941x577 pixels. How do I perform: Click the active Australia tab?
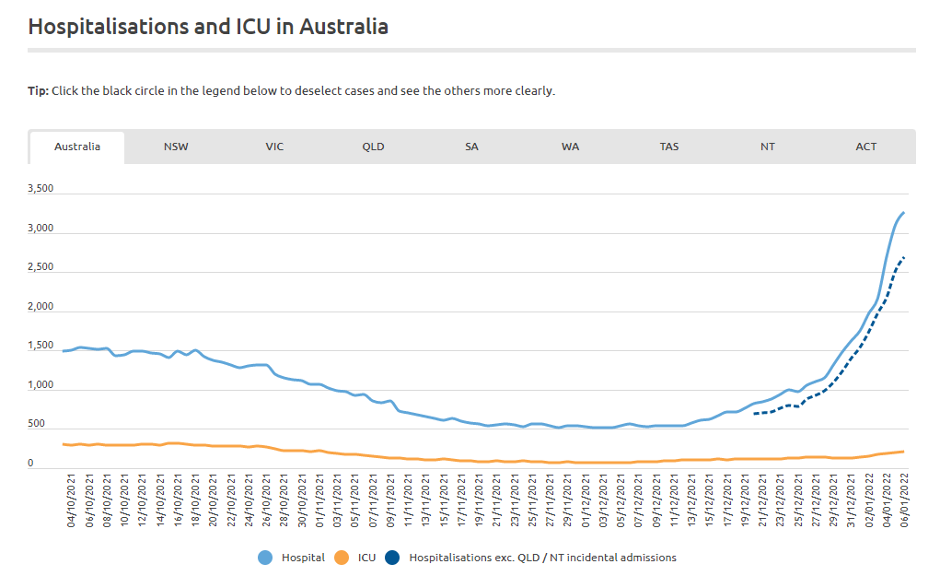point(77,147)
